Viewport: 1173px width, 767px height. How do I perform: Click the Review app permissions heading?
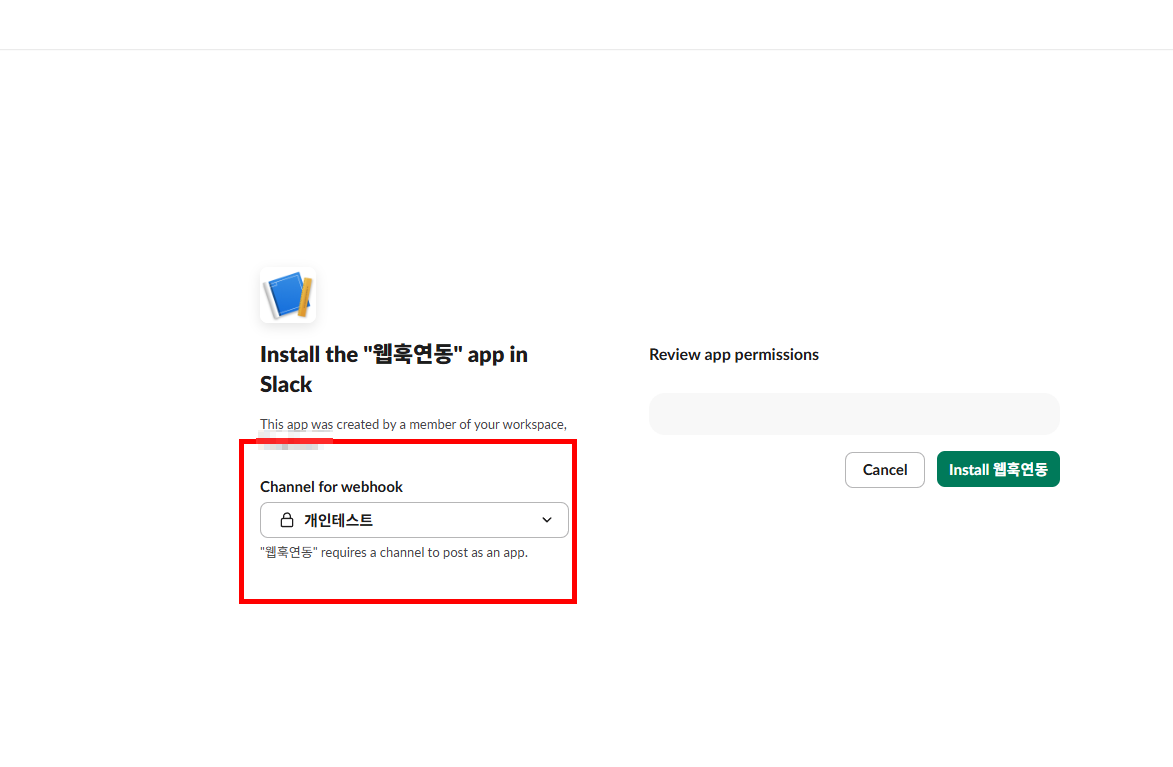[733, 355]
